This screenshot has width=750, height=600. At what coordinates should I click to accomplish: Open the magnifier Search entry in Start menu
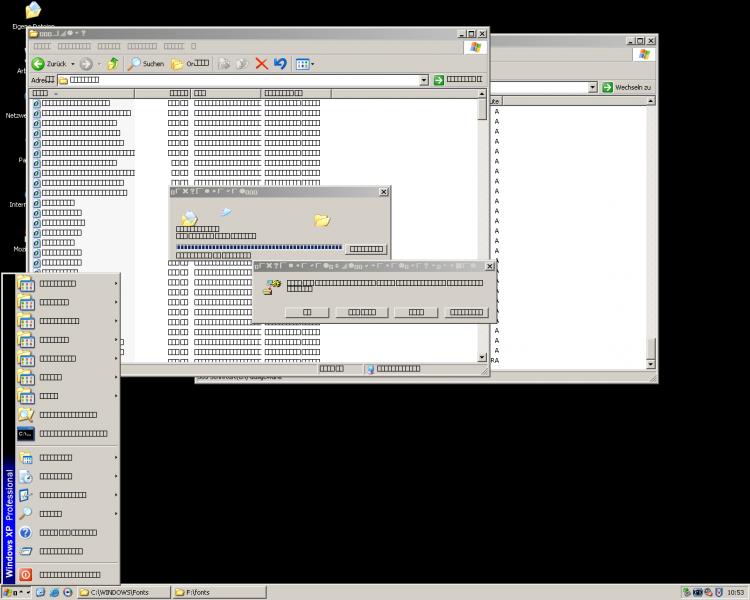click(50, 513)
